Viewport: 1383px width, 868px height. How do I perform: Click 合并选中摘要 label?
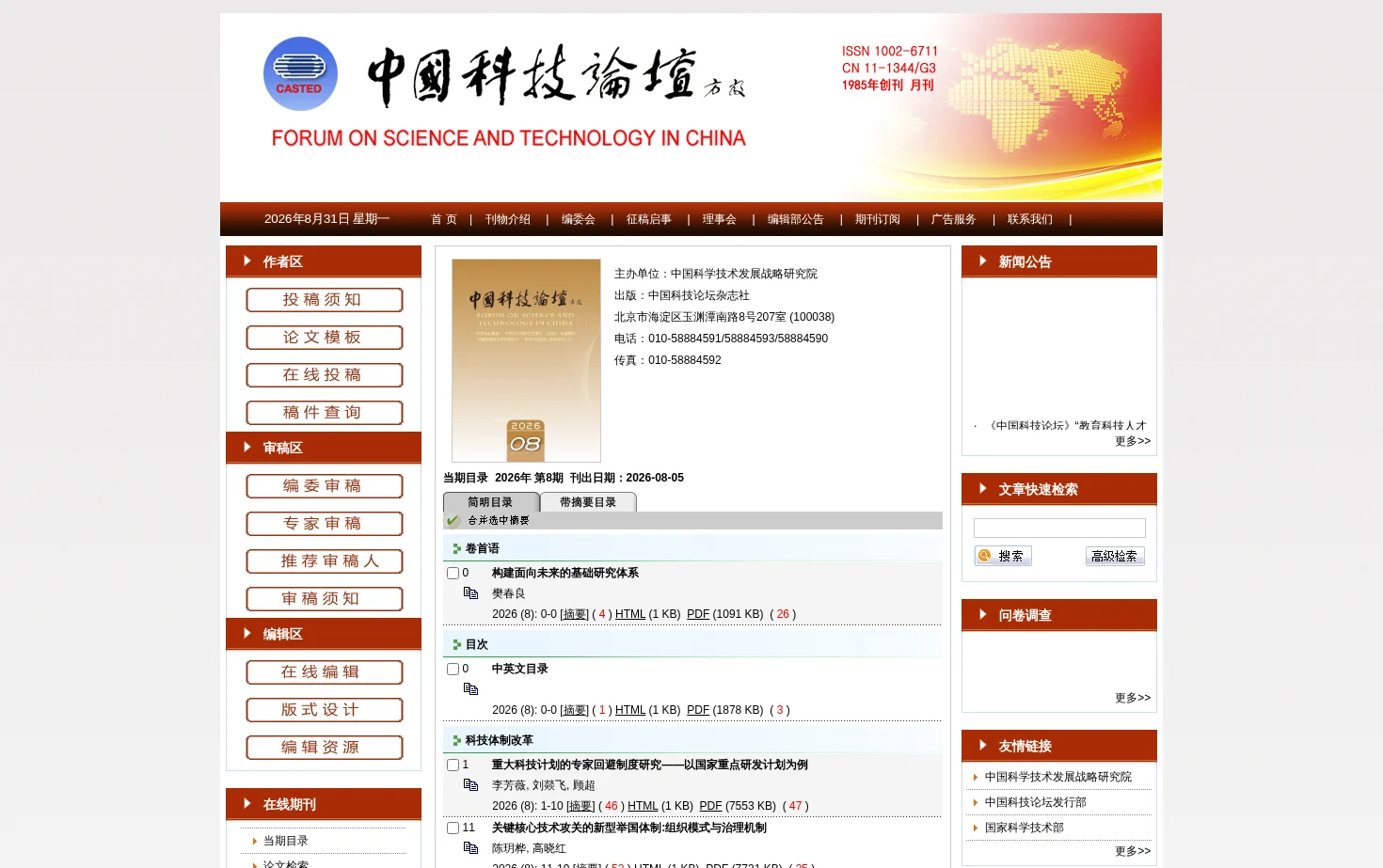(499, 520)
